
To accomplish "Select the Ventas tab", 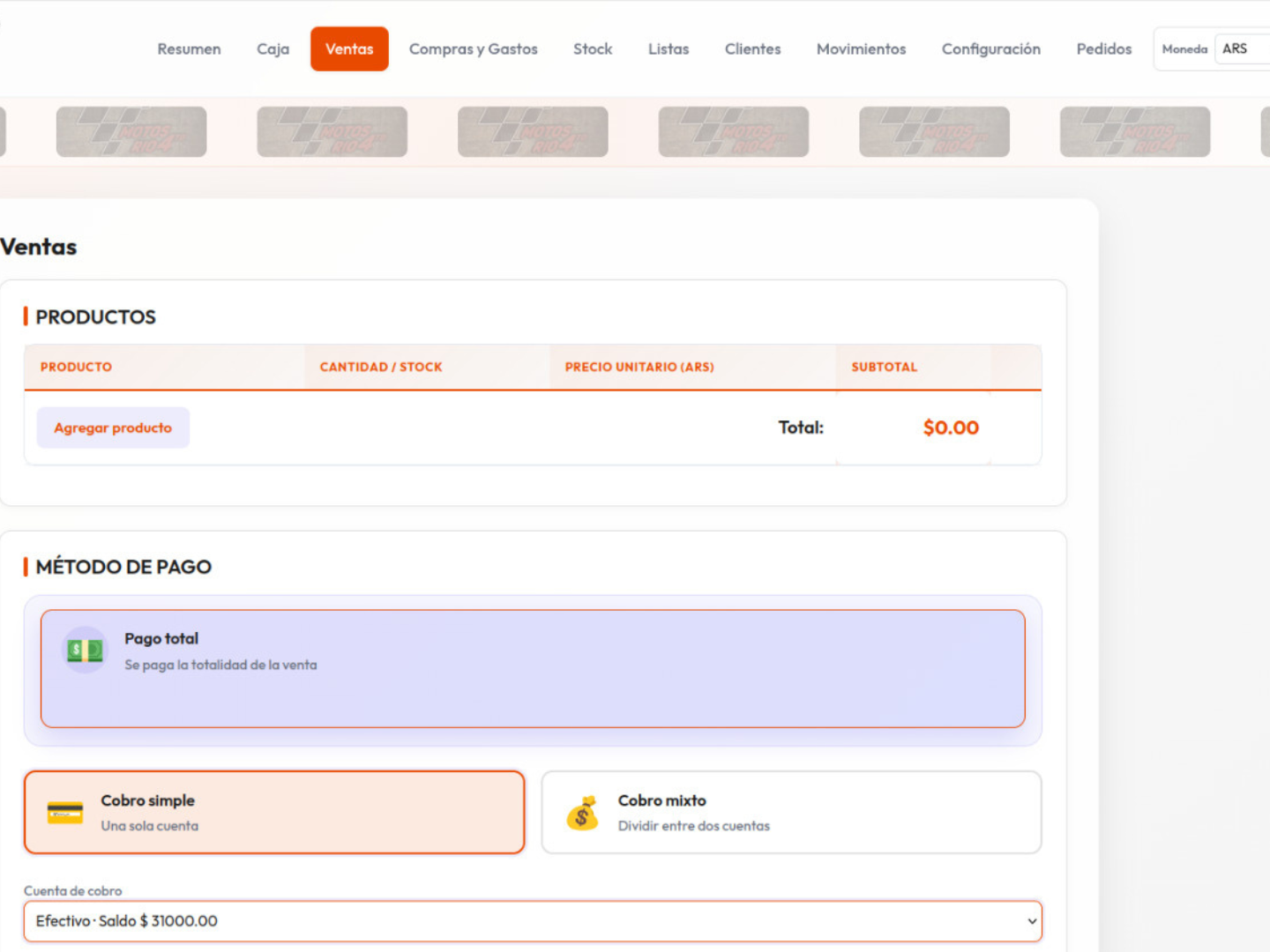I will click(349, 49).
